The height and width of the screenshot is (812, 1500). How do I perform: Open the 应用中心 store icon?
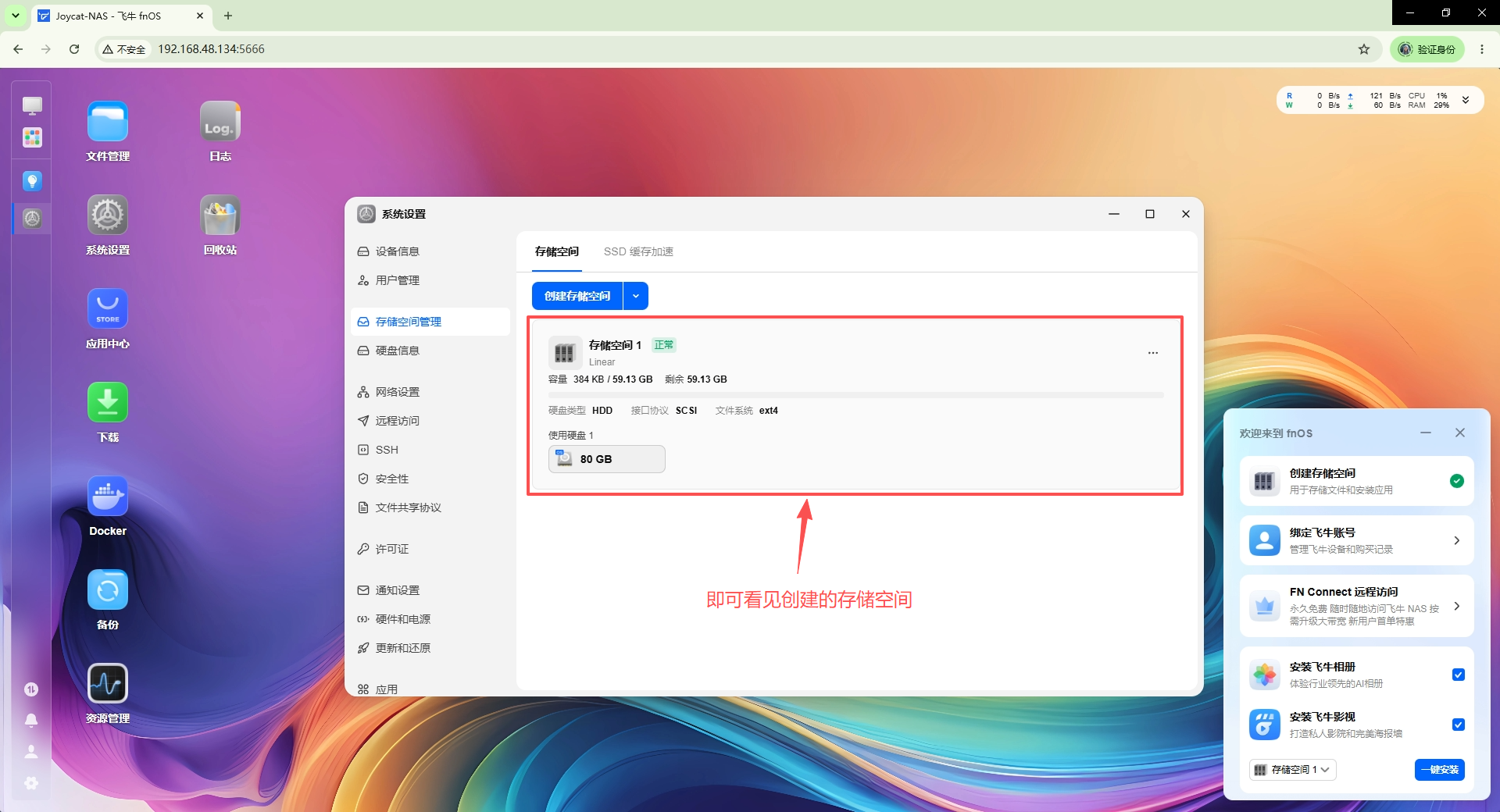pos(108,309)
